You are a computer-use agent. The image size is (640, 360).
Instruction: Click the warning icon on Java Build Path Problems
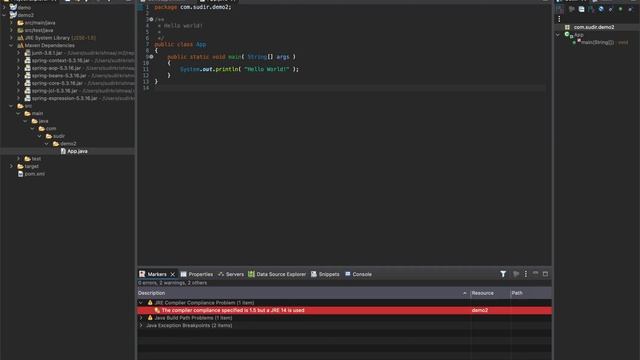pos(150,318)
